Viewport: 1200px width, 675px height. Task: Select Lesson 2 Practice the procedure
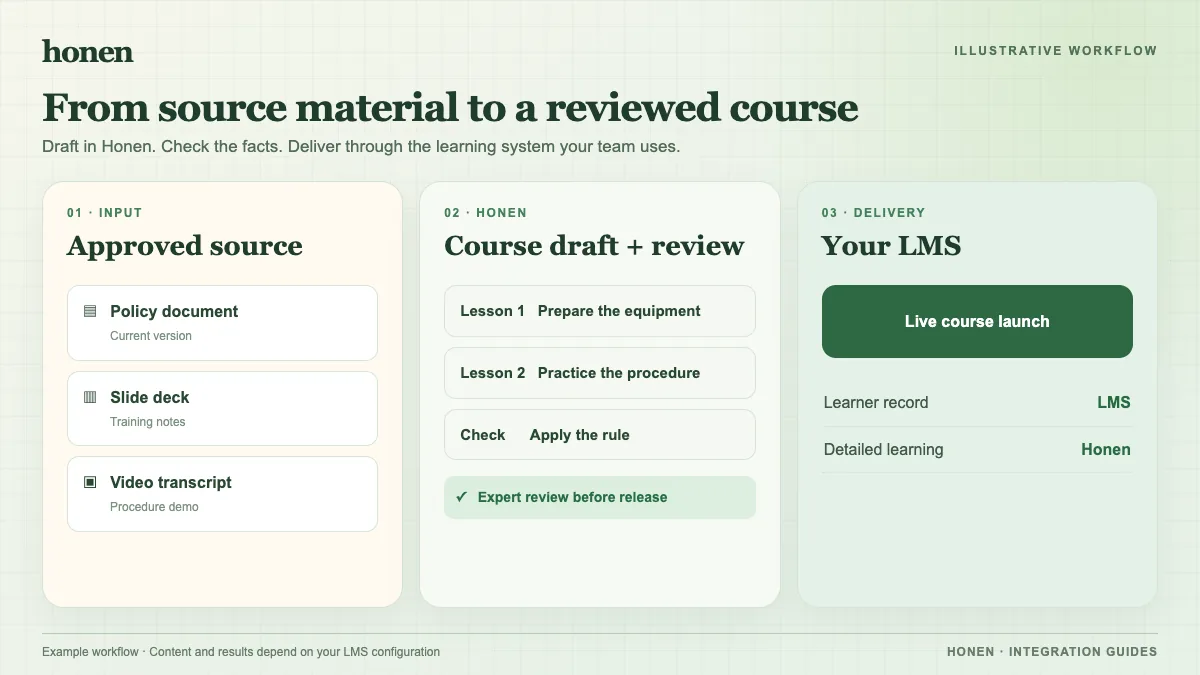600,373
